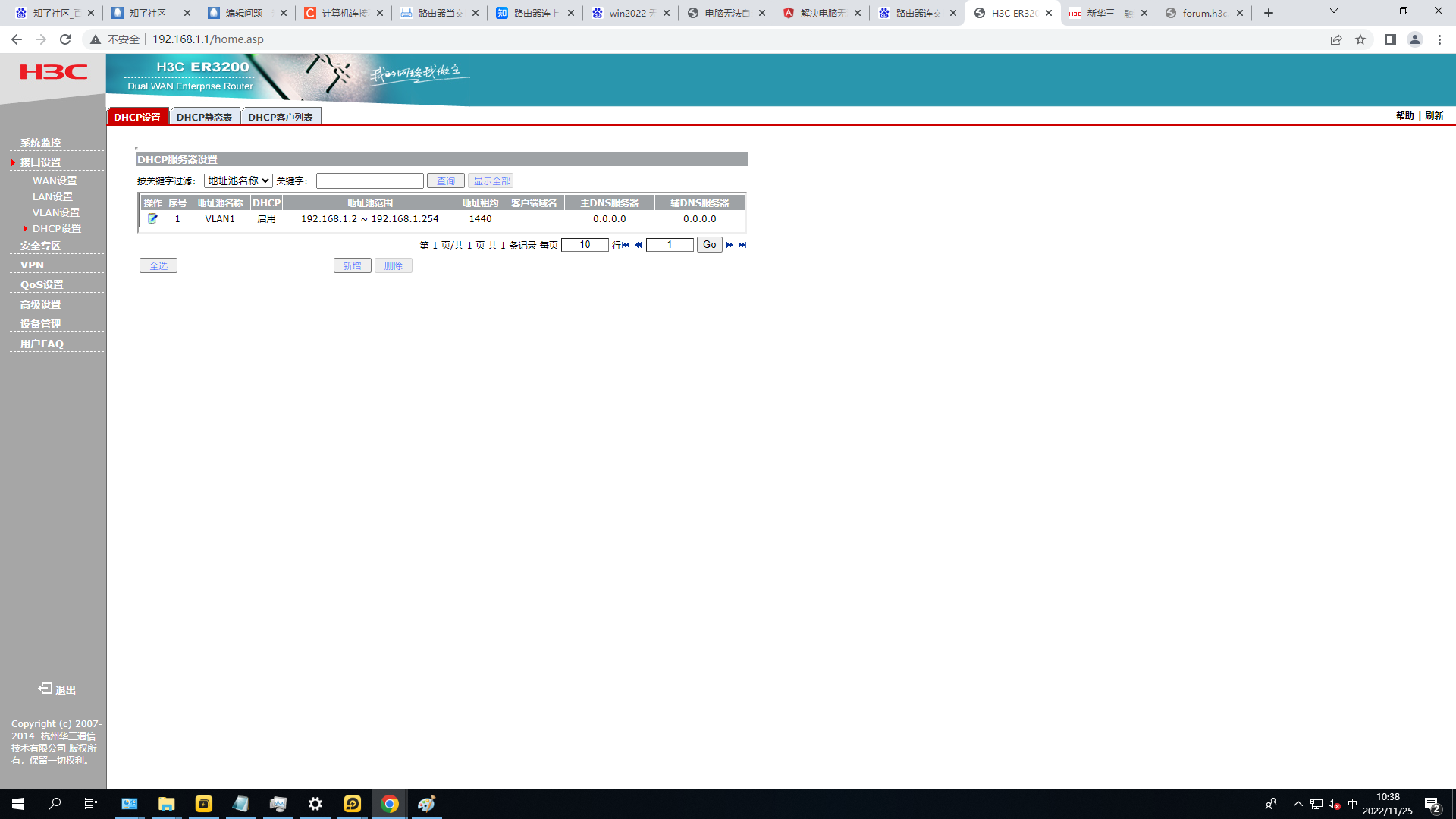Switch to the DHCP静态表 tab
Screen dimensions: 1456x819
coord(204,117)
